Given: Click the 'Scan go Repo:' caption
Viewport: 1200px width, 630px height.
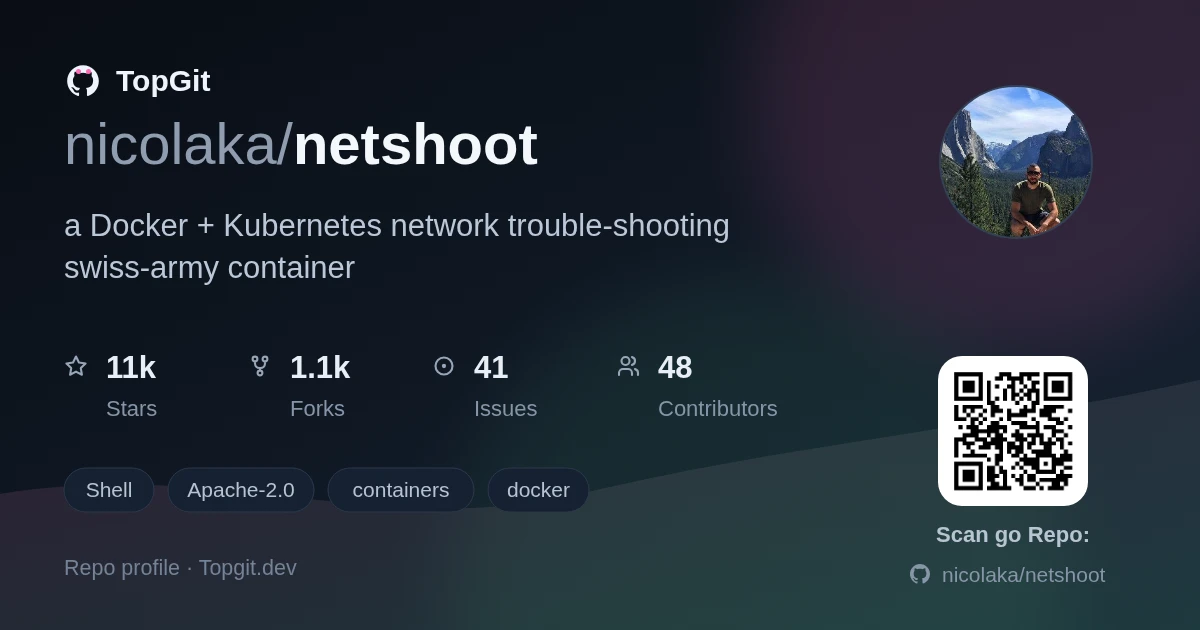Looking at the screenshot, I should pyautogui.click(x=1013, y=535).
